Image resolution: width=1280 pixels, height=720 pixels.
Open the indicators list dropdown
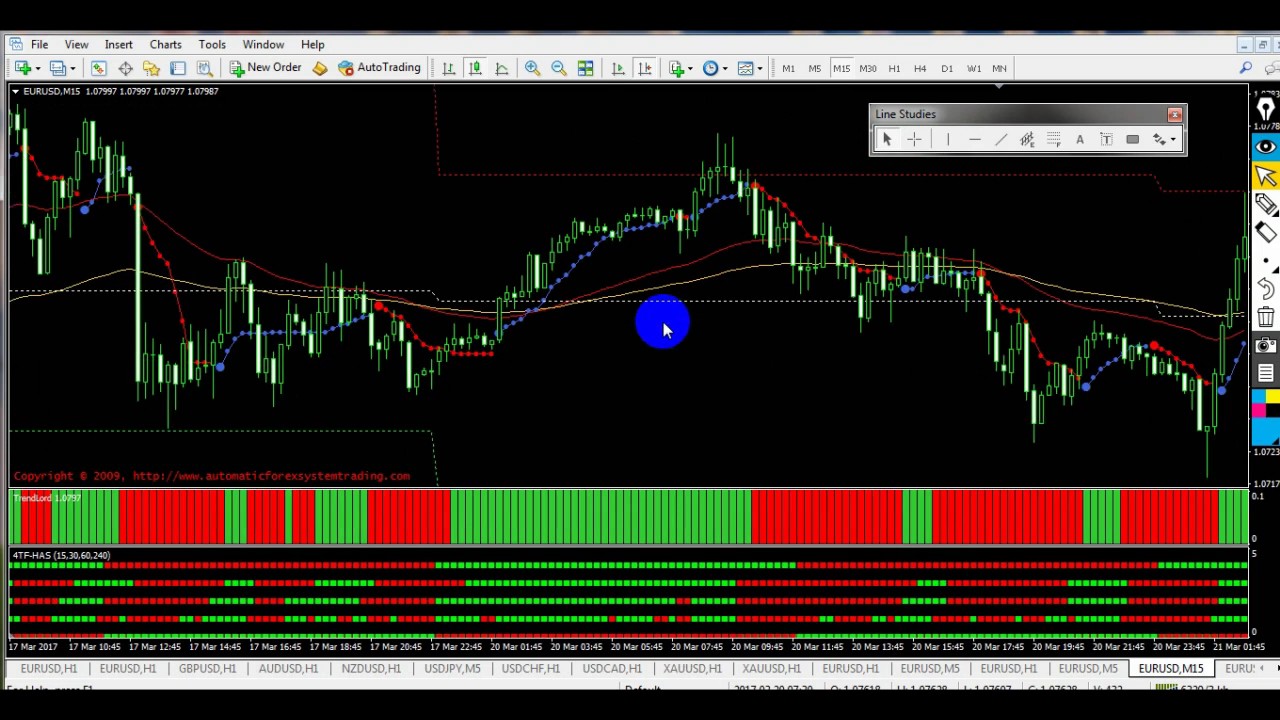pyautogui.click(x=680, y=68)
